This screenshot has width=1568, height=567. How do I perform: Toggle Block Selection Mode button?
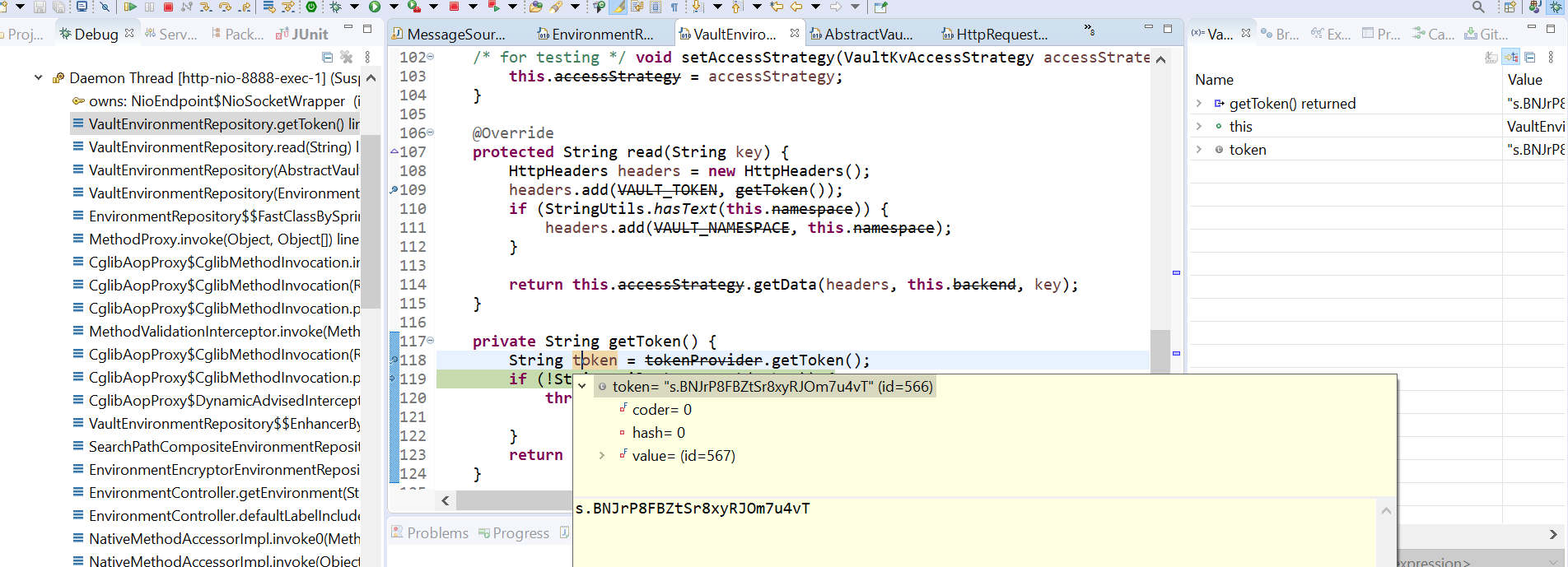(656, 7)
